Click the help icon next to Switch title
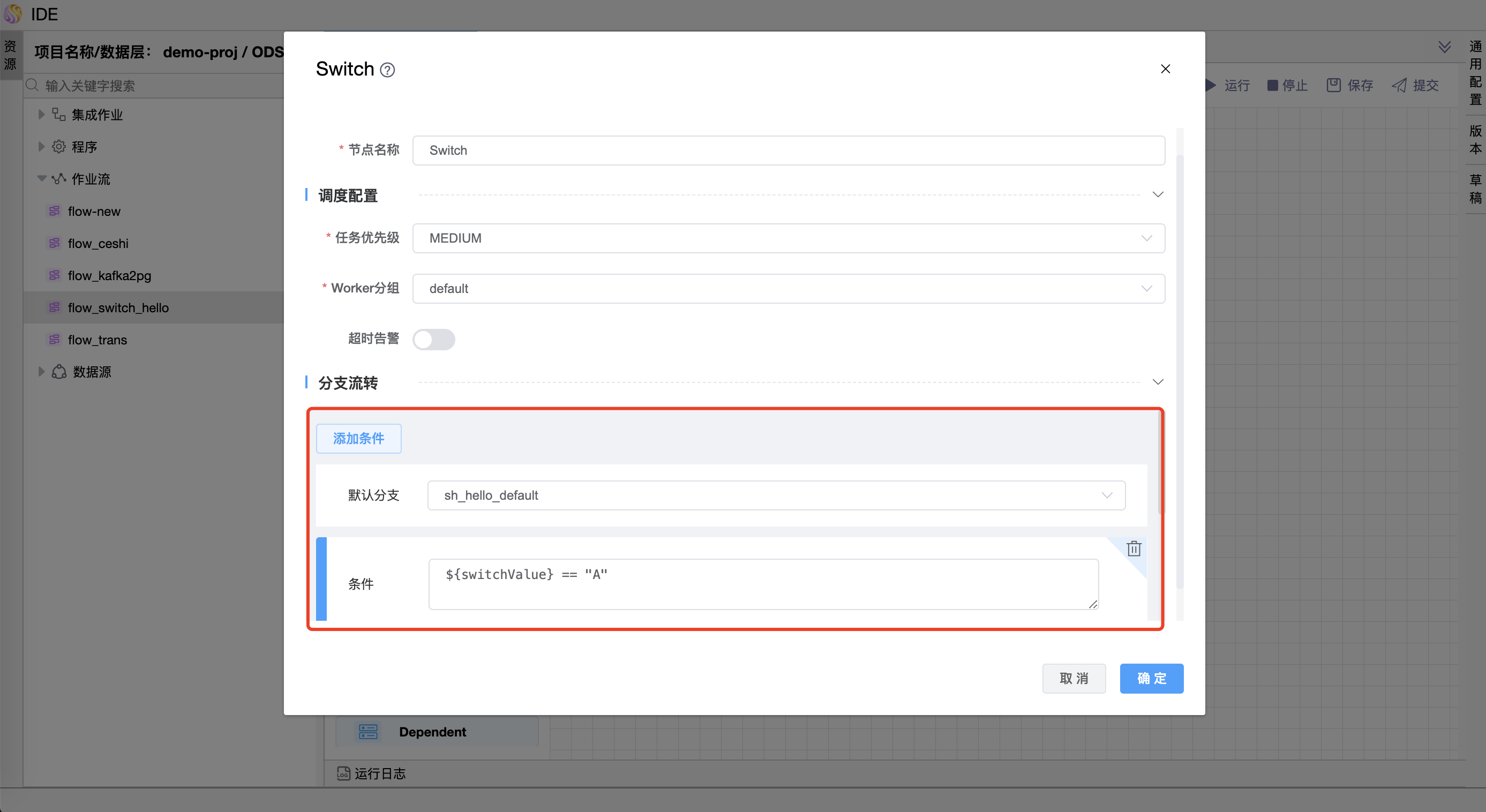1486x812 pixels. click(388, 70)
